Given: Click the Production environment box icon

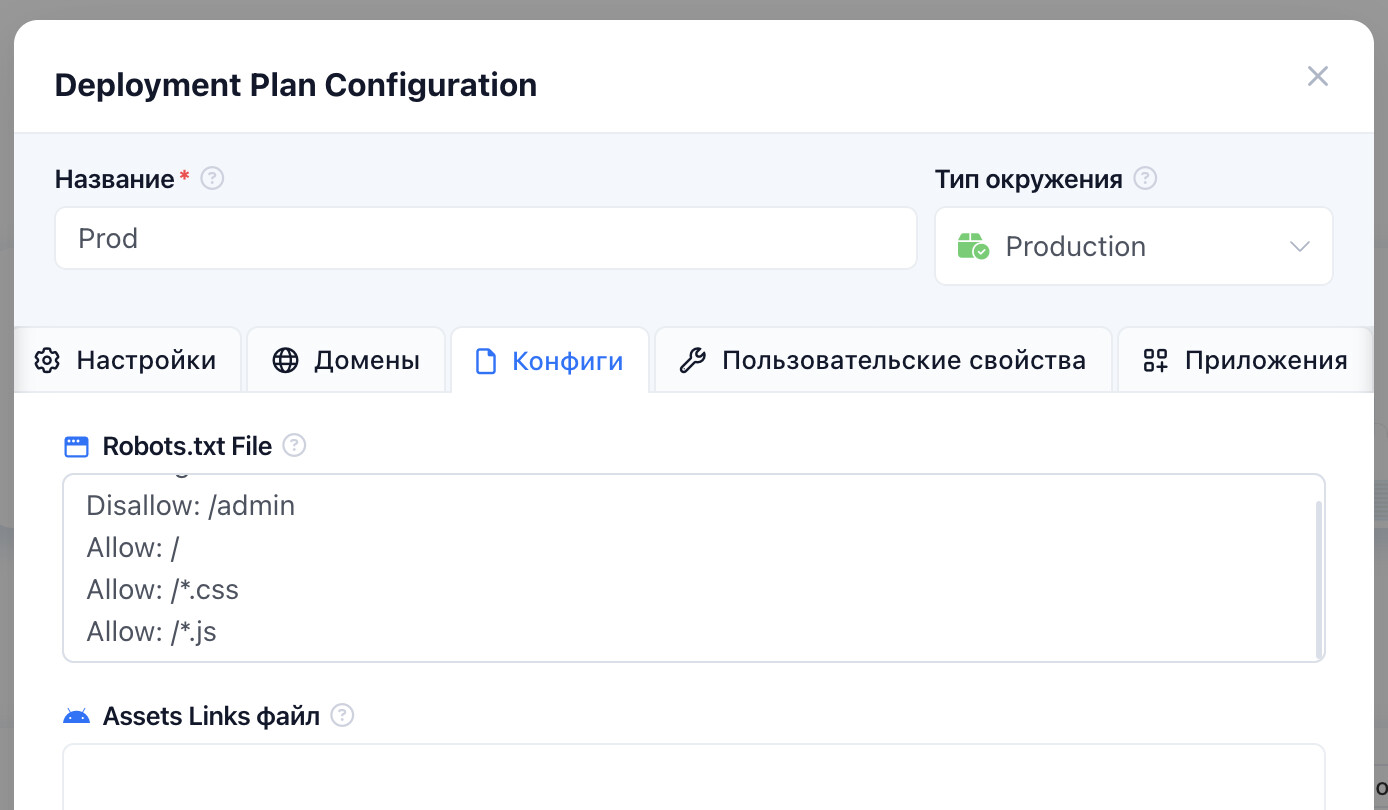Looking at the screenshot, I should [x=973, y=246].
